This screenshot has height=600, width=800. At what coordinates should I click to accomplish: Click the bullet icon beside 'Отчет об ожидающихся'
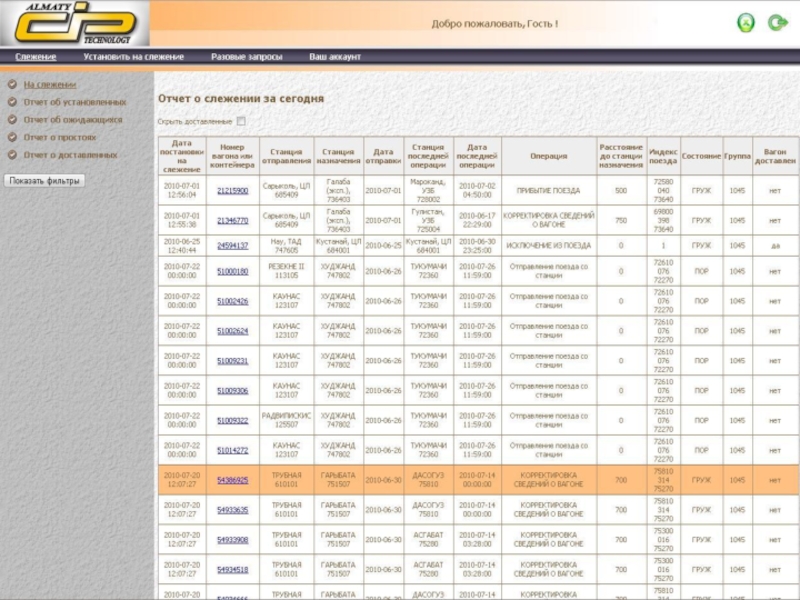(11, 120)
